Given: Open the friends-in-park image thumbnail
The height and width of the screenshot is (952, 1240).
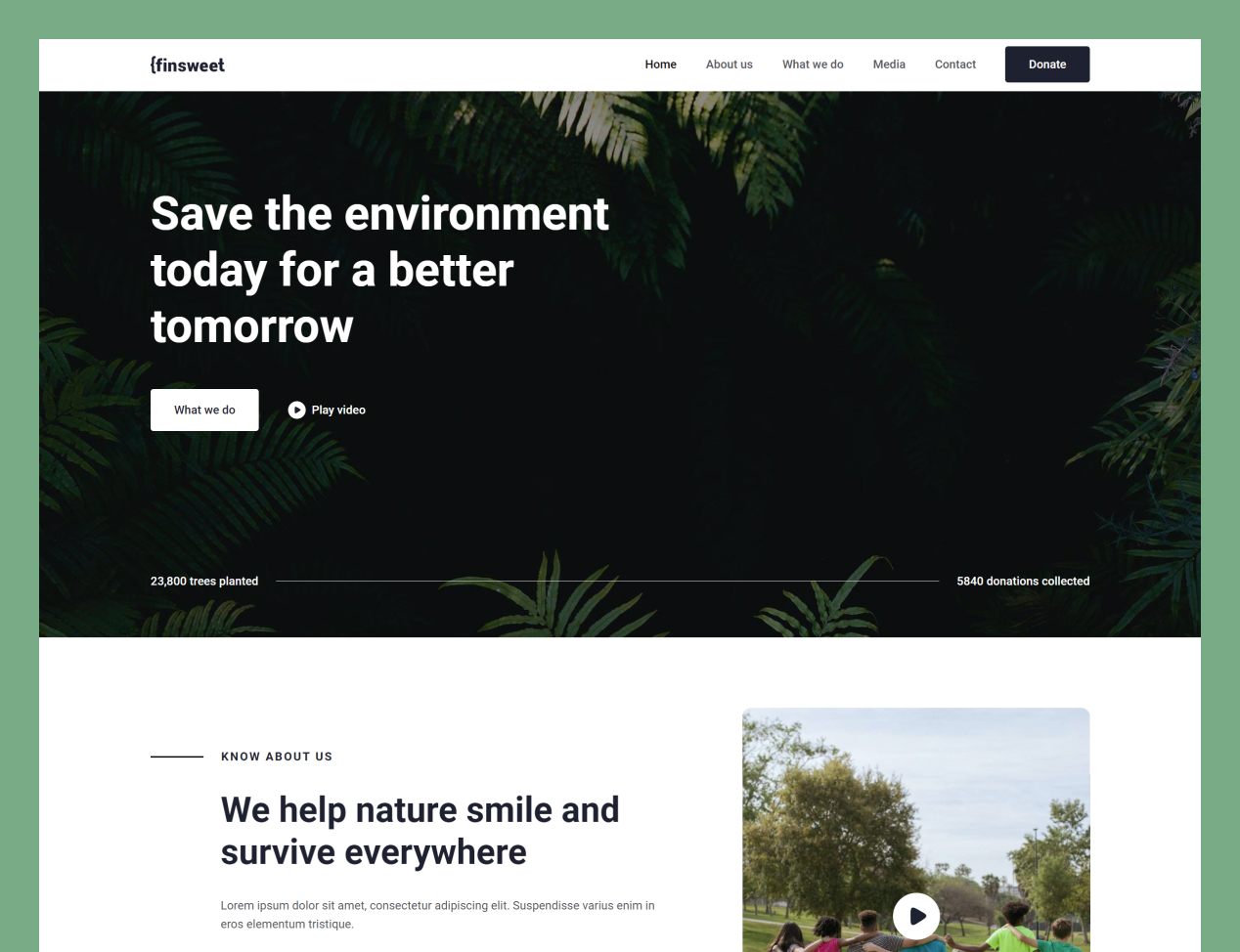Looking at the screenshot, I should click(916, 830).
